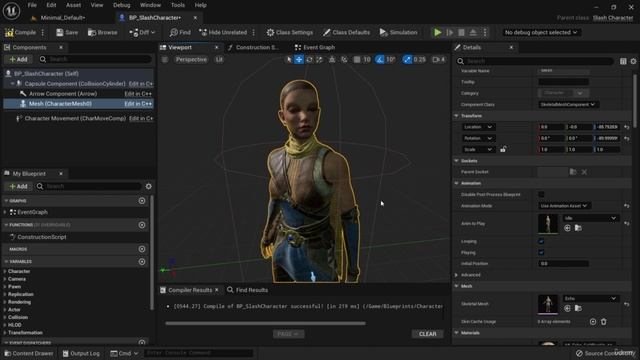Click Browse in the toolbar
The image size is (640, 360).
102,32
